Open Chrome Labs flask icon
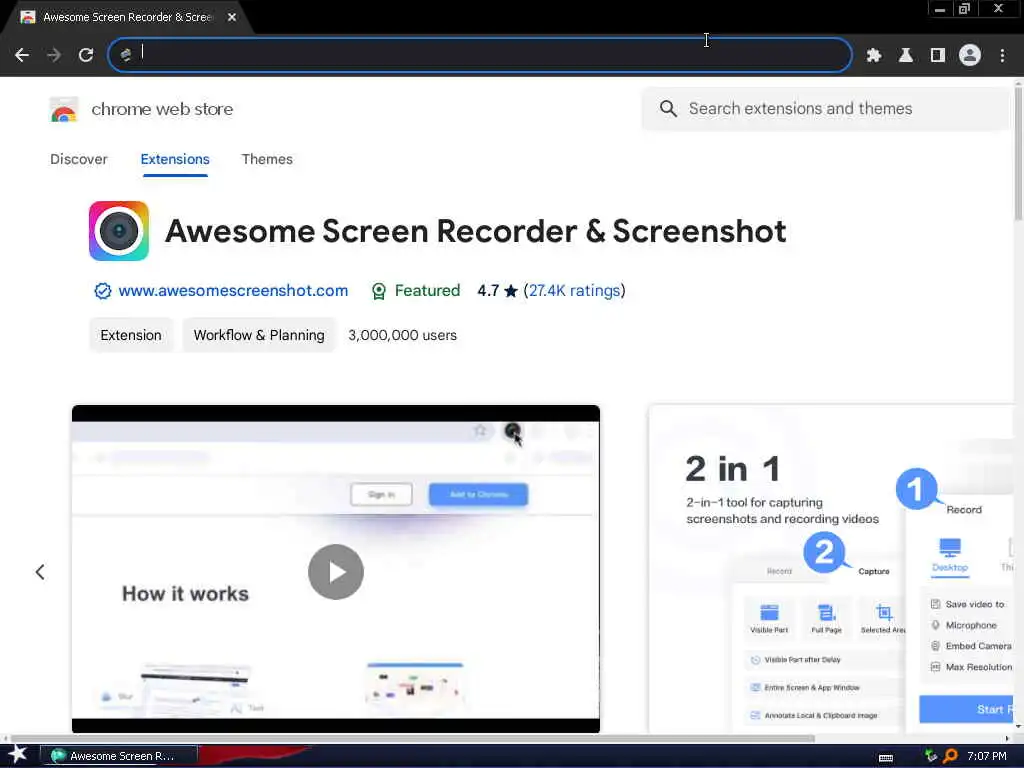1024x768 pixels. coord(906,55)
